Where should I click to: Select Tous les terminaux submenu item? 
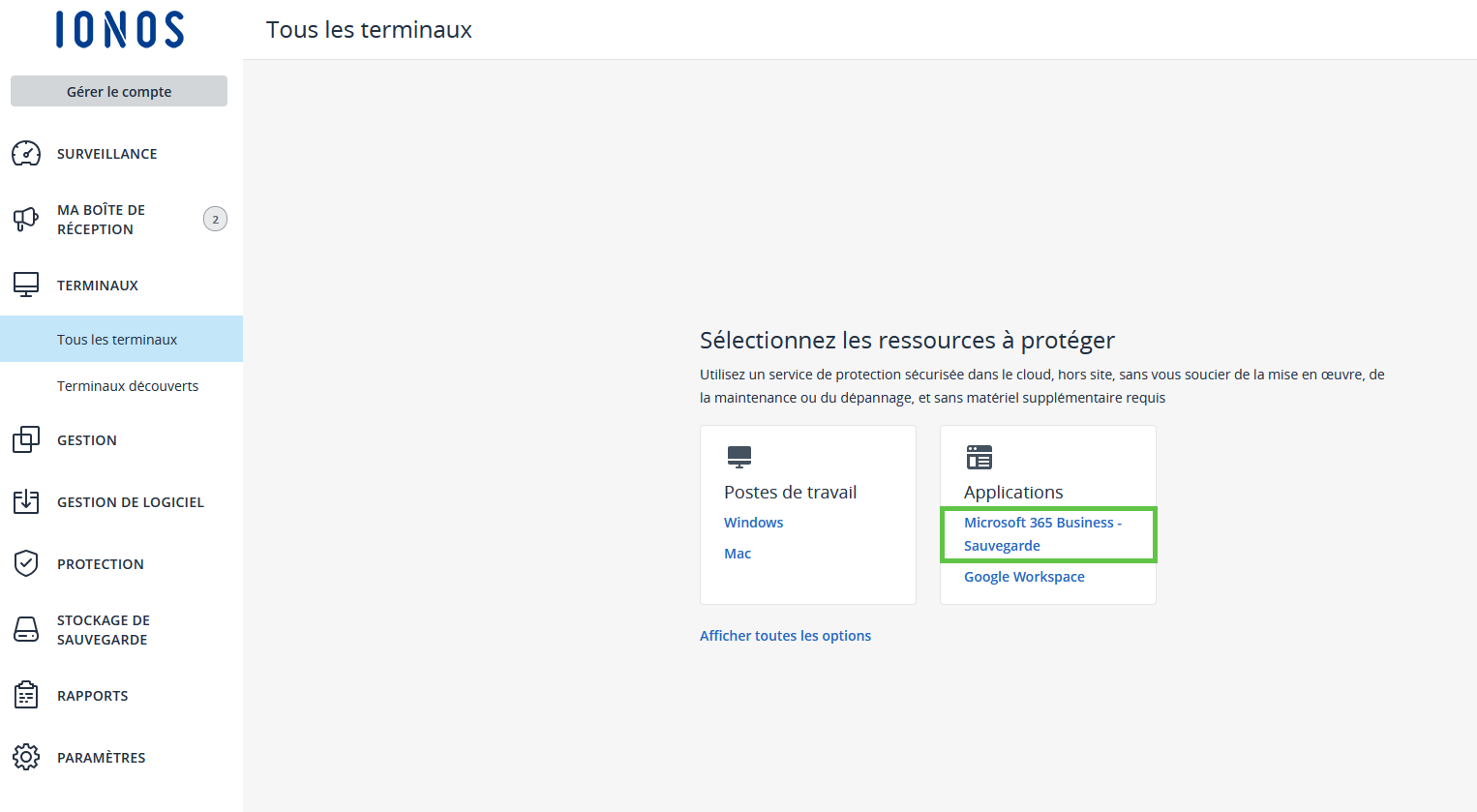[x=117, y=340]
